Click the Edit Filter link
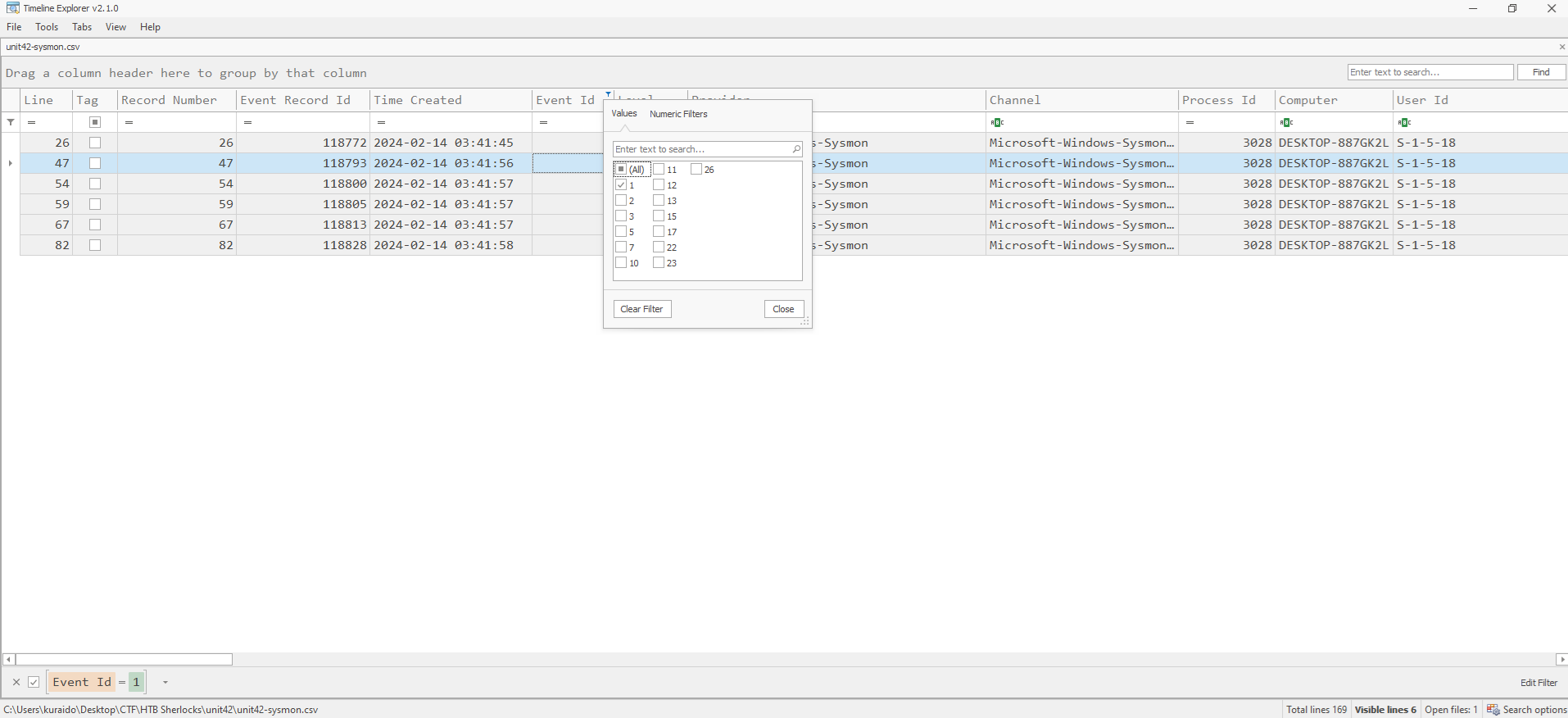Screen dimensions: 1568x718 coord(1539,682)
